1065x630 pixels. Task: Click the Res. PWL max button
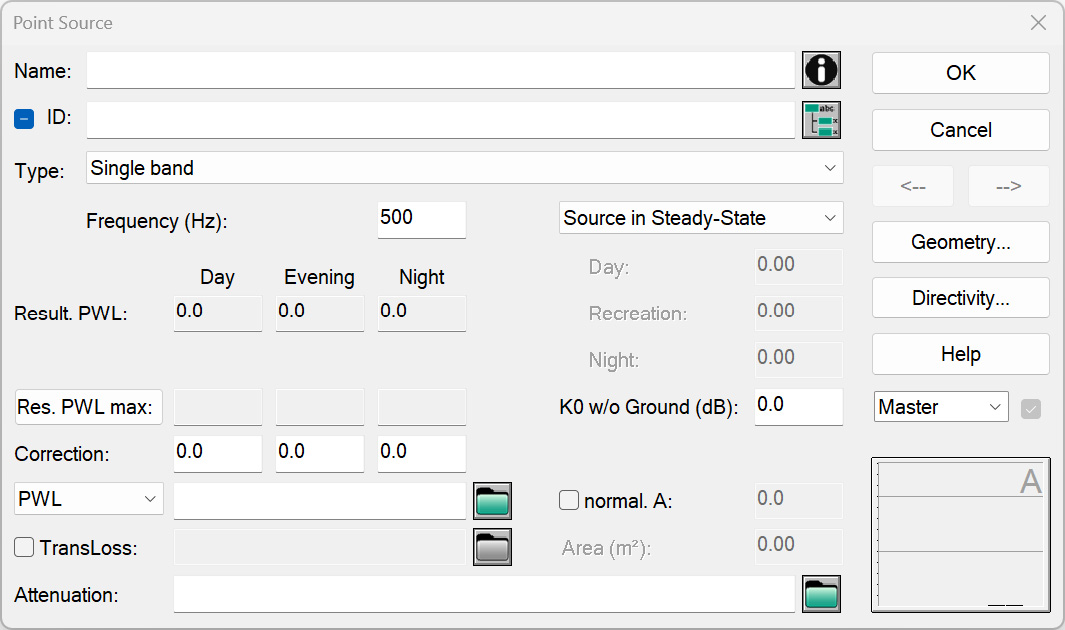point(89,407)
